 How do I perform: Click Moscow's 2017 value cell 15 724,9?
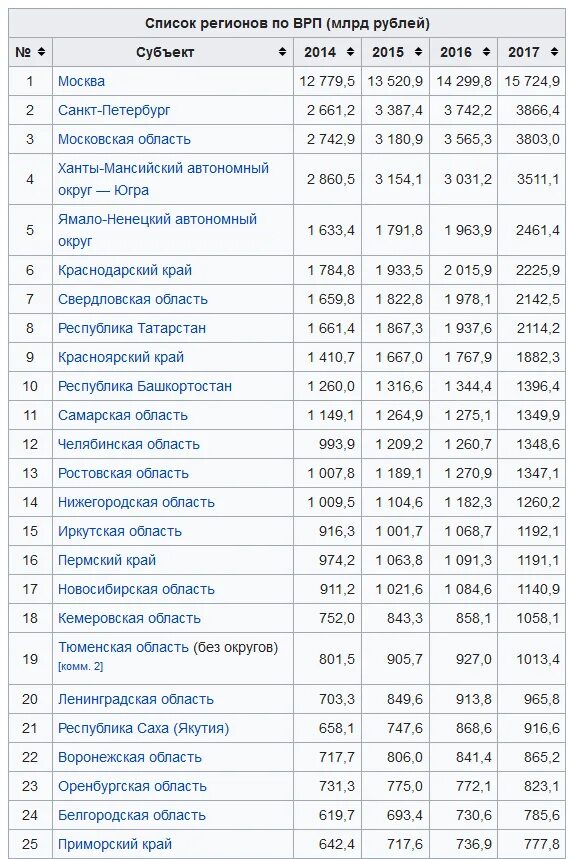coord(531,81)
